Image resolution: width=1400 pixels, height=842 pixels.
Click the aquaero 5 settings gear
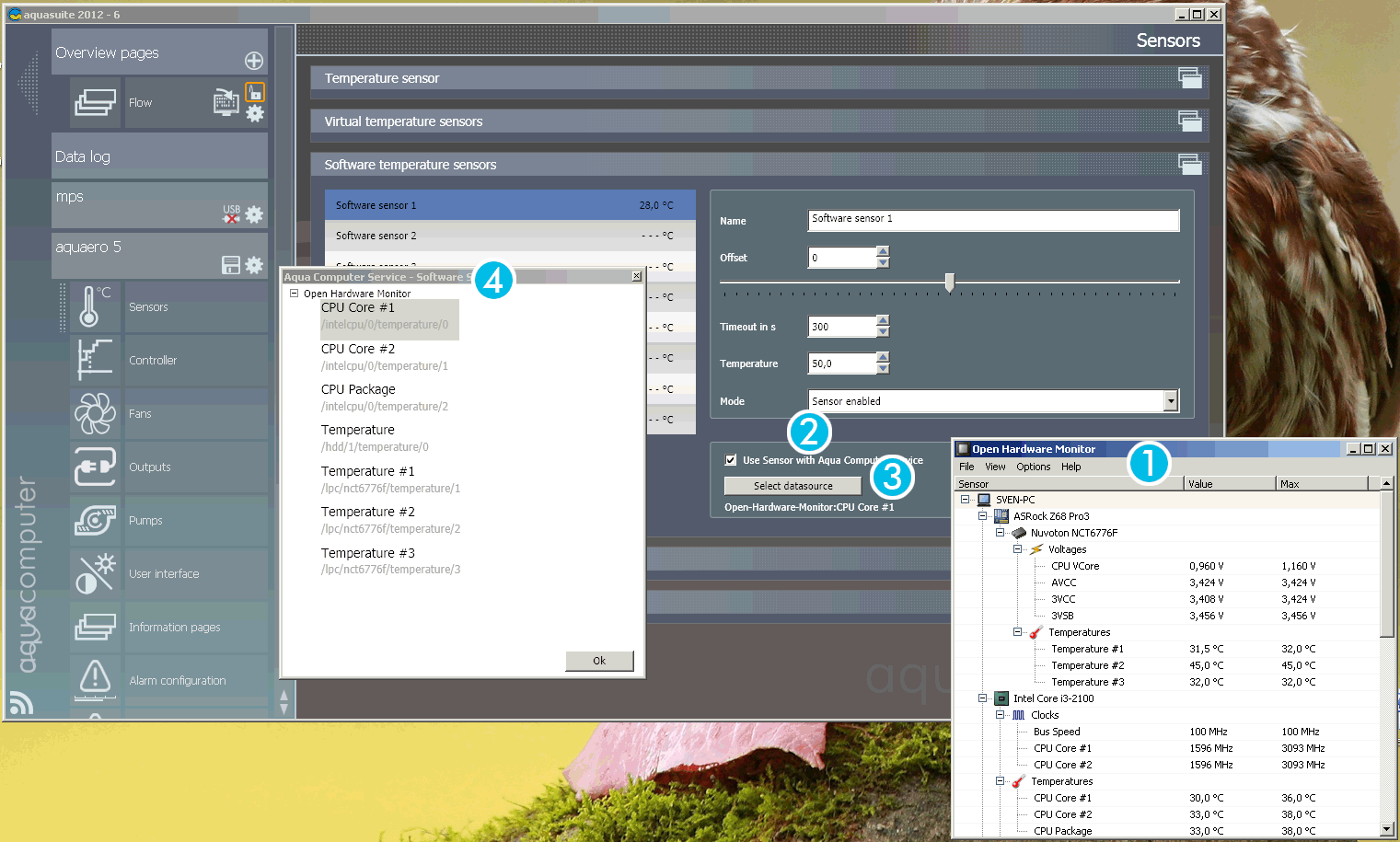(255, 265)
